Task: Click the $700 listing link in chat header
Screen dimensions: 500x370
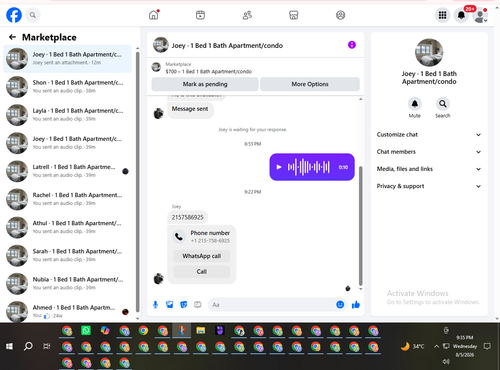Action: click(x=209, y=71)
